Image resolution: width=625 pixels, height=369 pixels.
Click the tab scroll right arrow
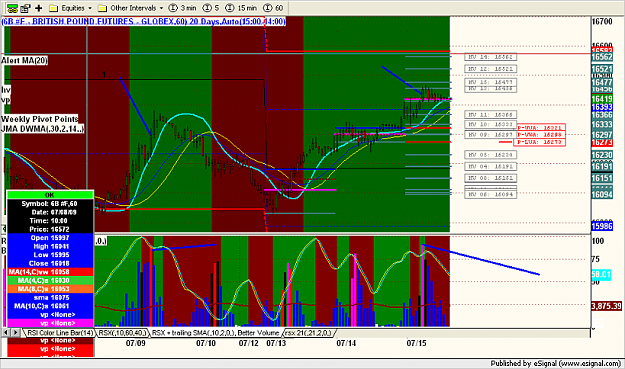15,332
